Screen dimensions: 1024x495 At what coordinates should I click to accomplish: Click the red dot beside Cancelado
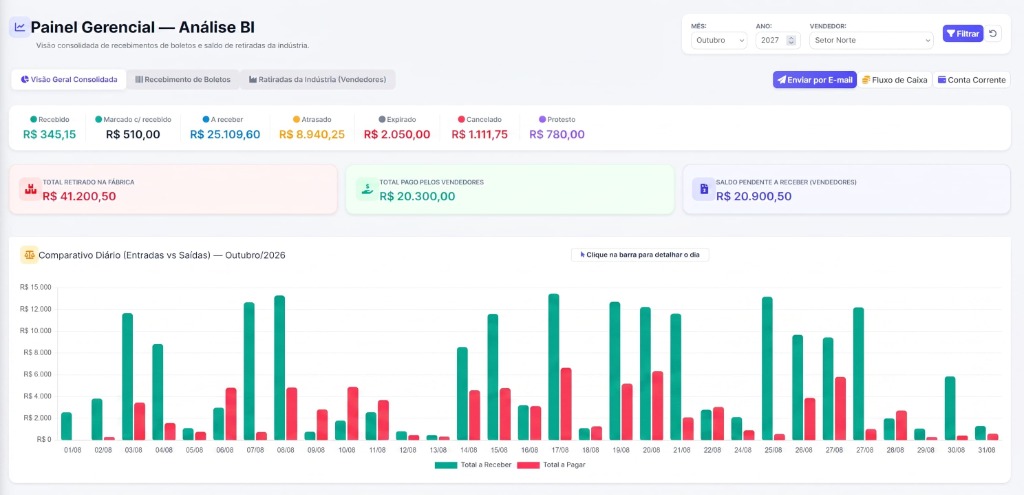point(461,120)
